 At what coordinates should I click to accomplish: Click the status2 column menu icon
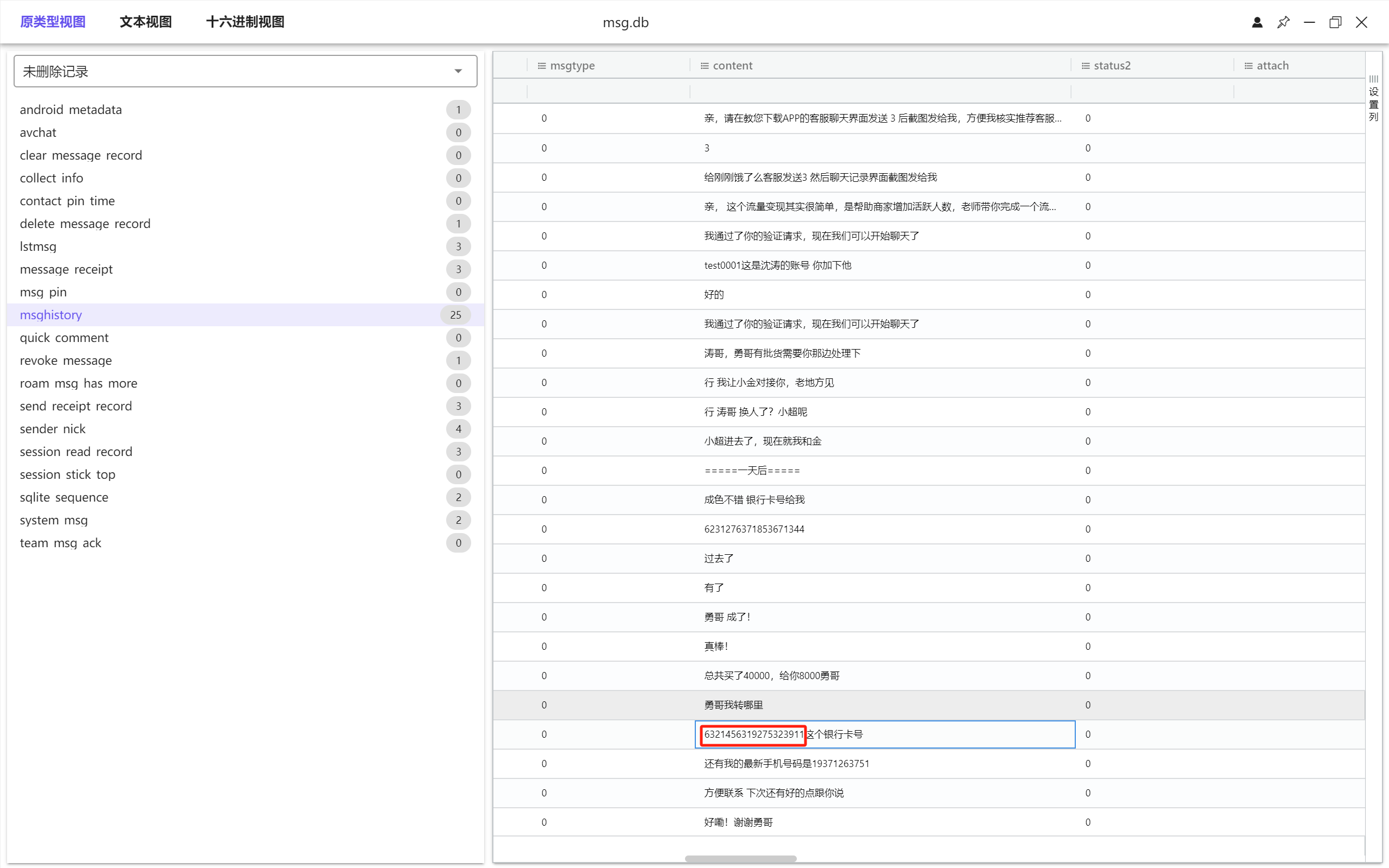pos(1086,66)
